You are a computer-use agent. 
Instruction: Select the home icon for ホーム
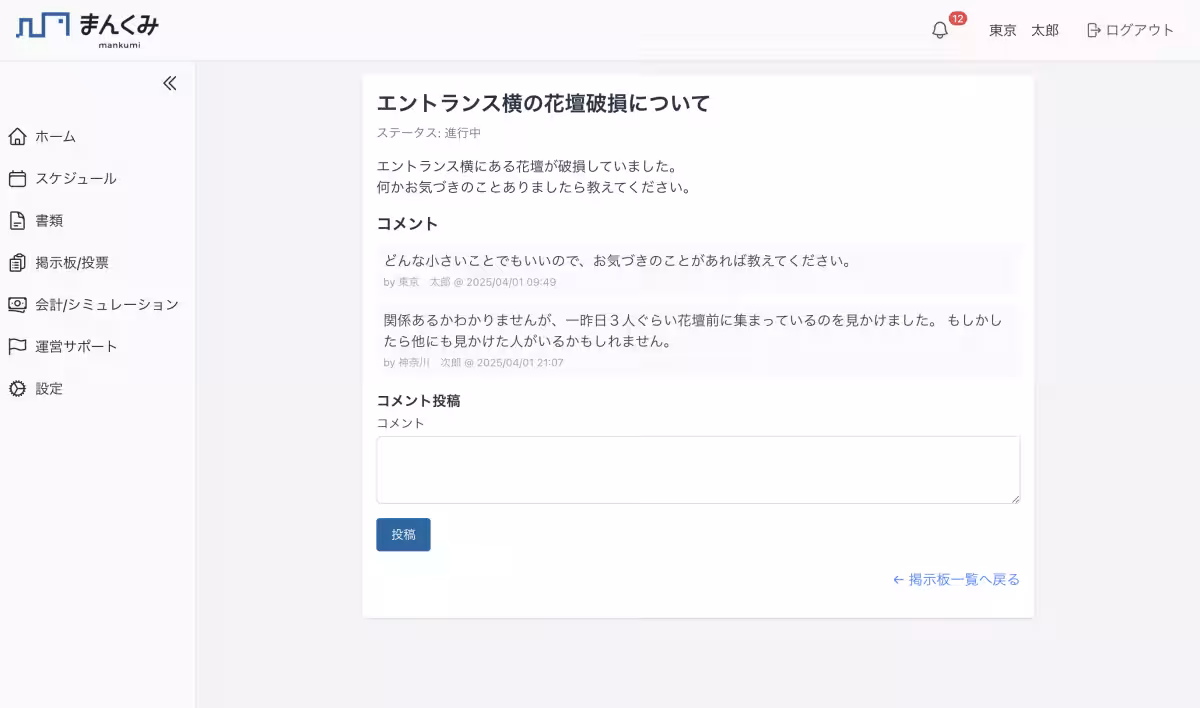tap(15, 136)
